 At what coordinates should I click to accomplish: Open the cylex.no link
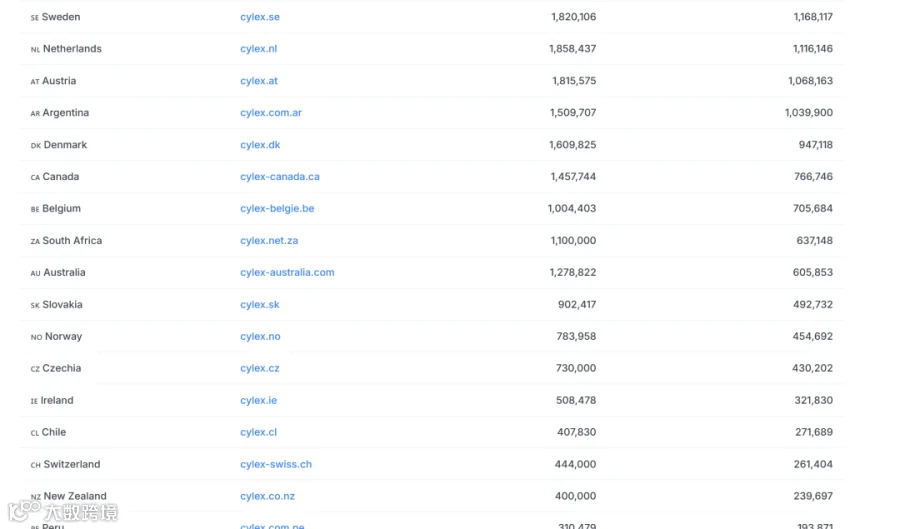(x=260, y=337)
